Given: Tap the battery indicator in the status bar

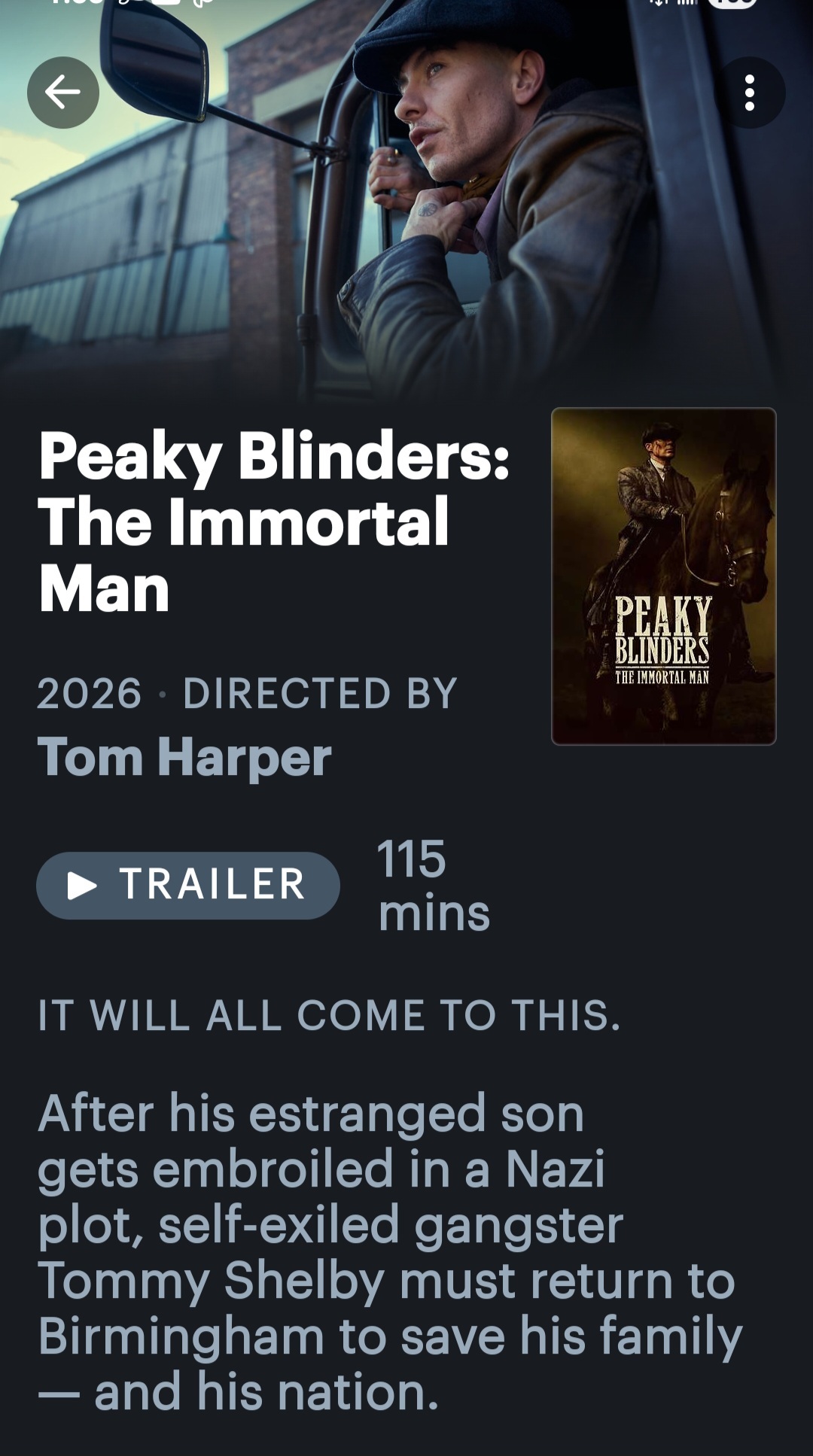Looking at the screenshot, I should [x=732, y=3].
